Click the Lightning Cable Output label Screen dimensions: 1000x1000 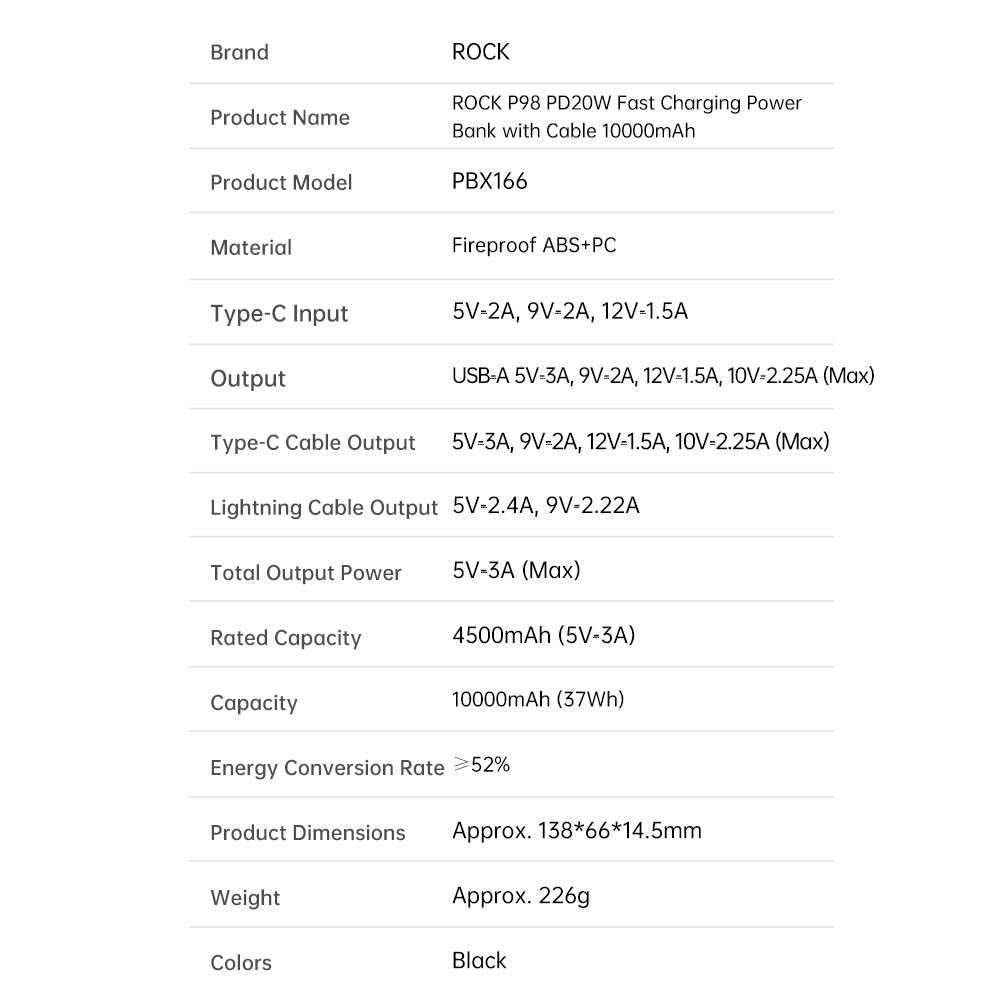[324, 508]
